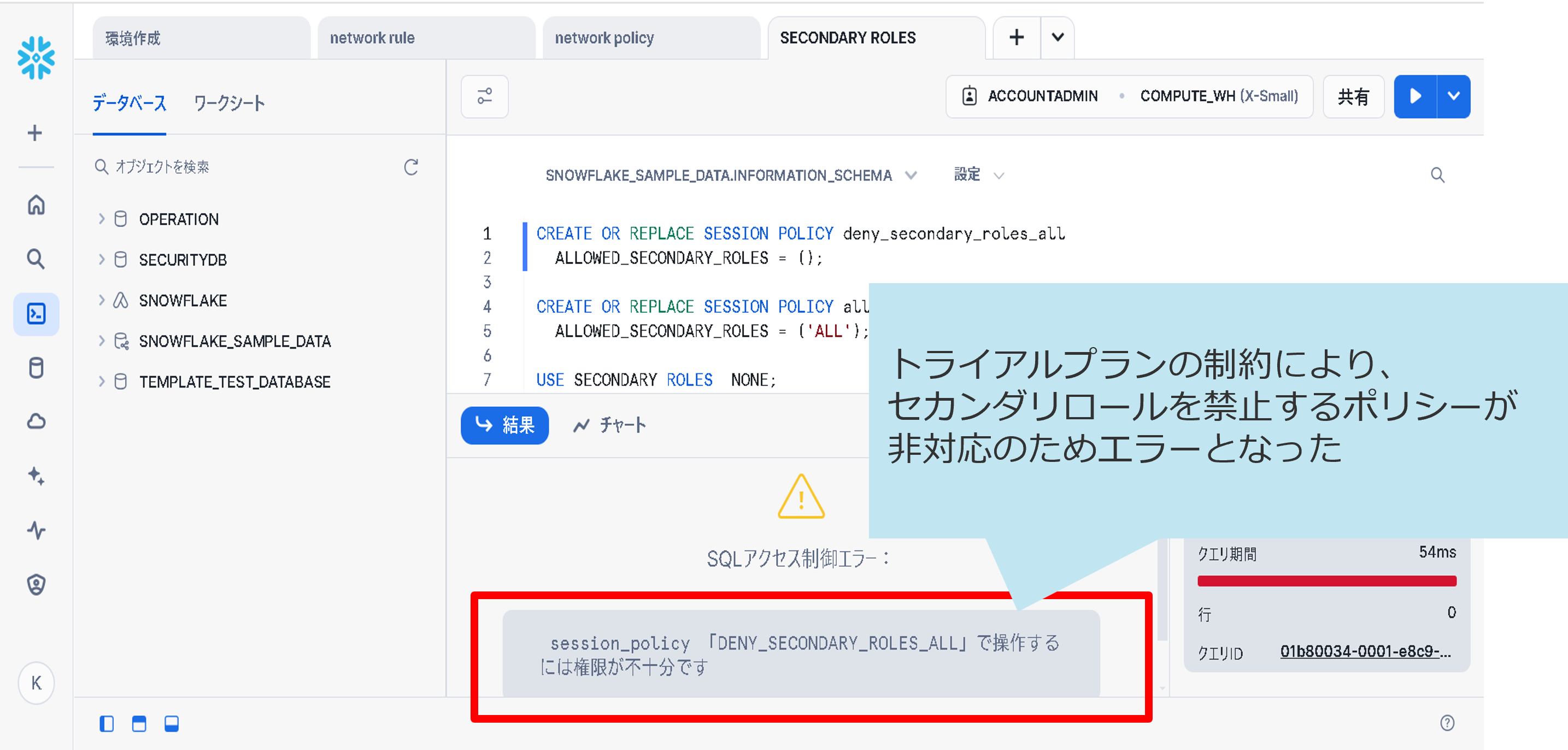Switch to the ワークシート tab in the left panel
1568x750 pixels.
click(230, 103)
